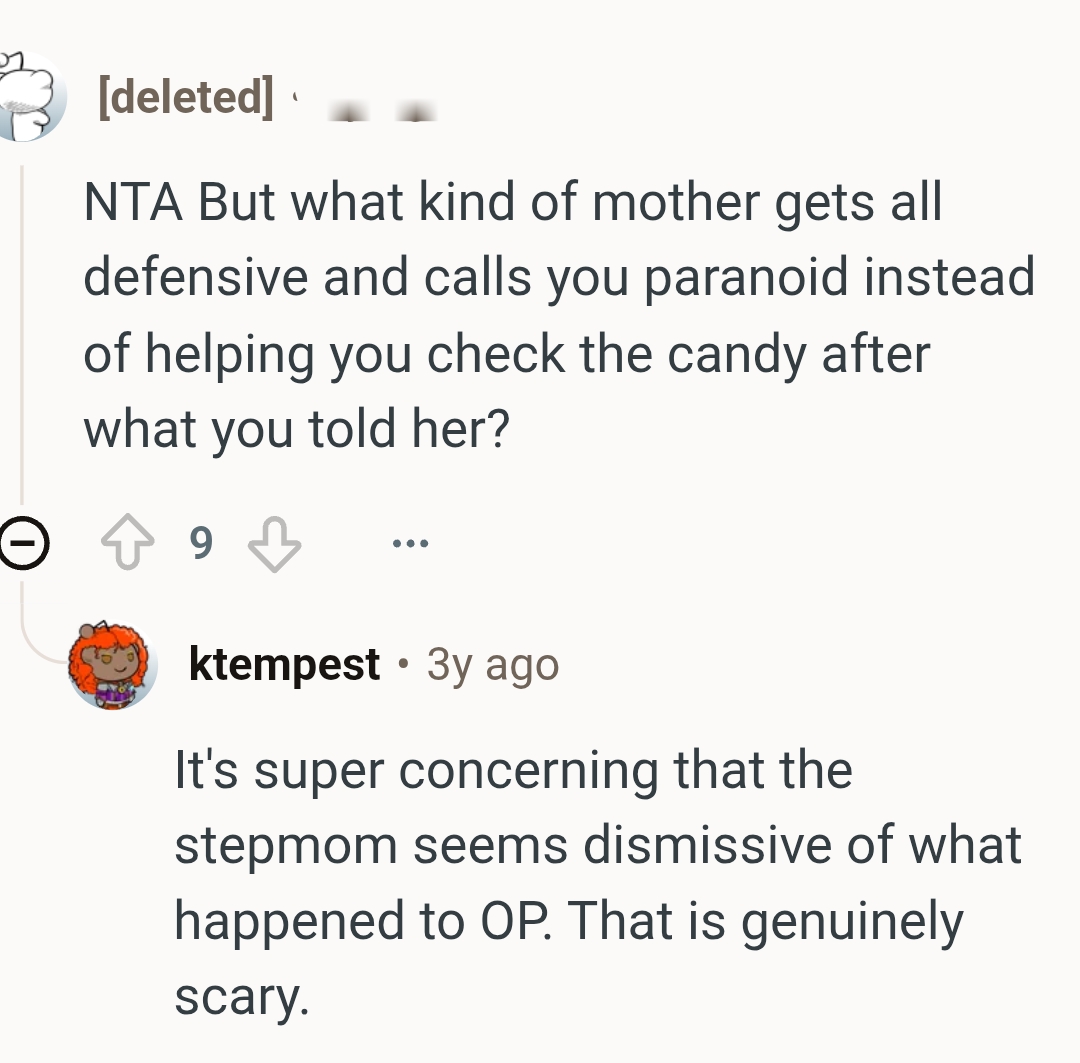This screenshot has height=1063, width=1080.
Task: Tap the bullet separator next to ktempest
Action: coord(403,664)
